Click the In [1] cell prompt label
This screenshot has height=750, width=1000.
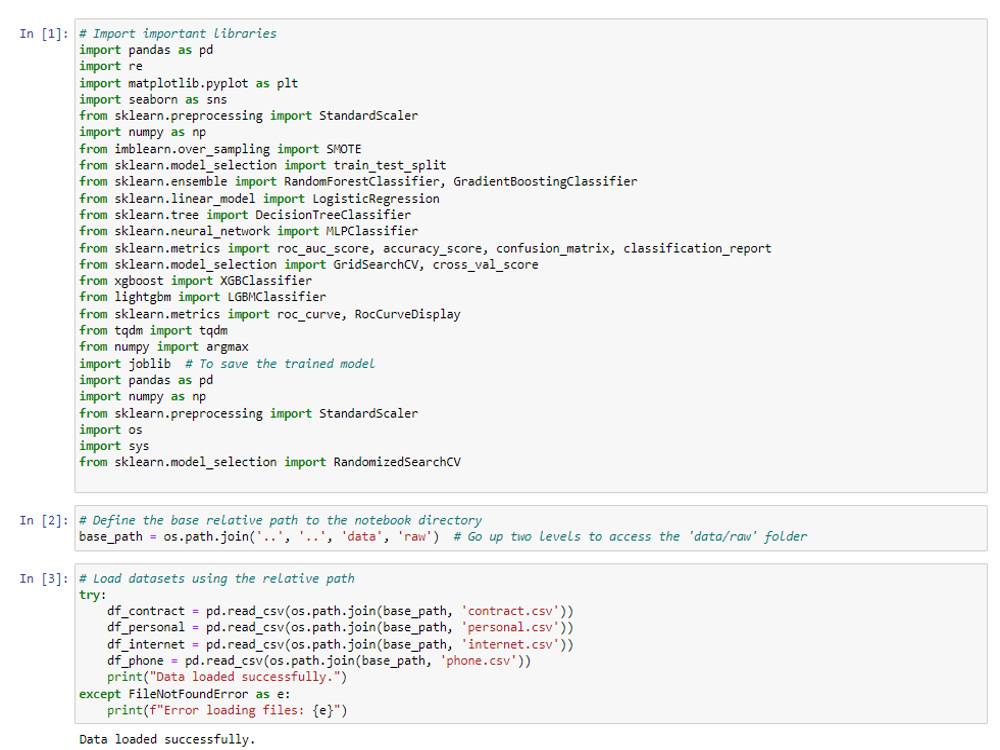[x=43, y=34]
